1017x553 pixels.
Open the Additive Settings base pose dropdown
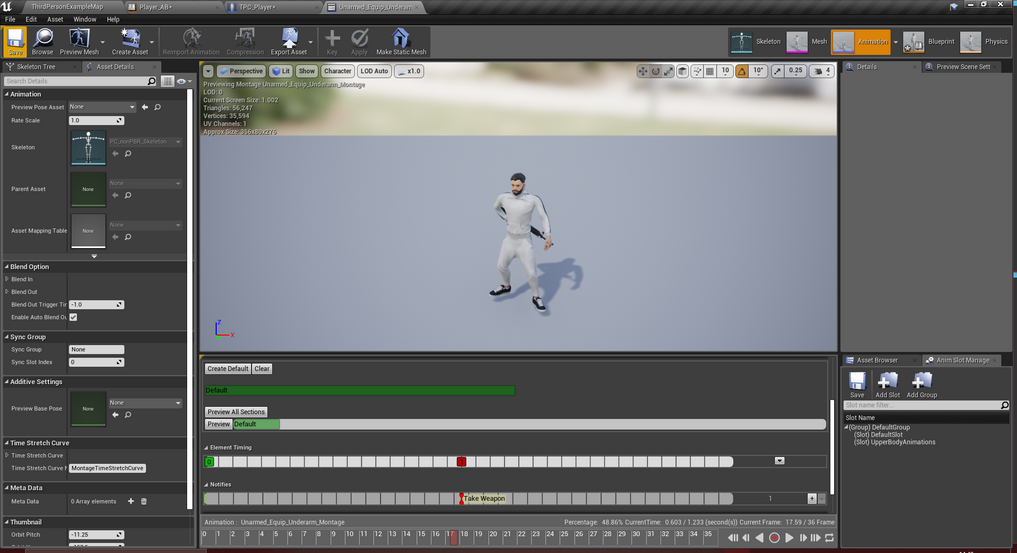145,403
